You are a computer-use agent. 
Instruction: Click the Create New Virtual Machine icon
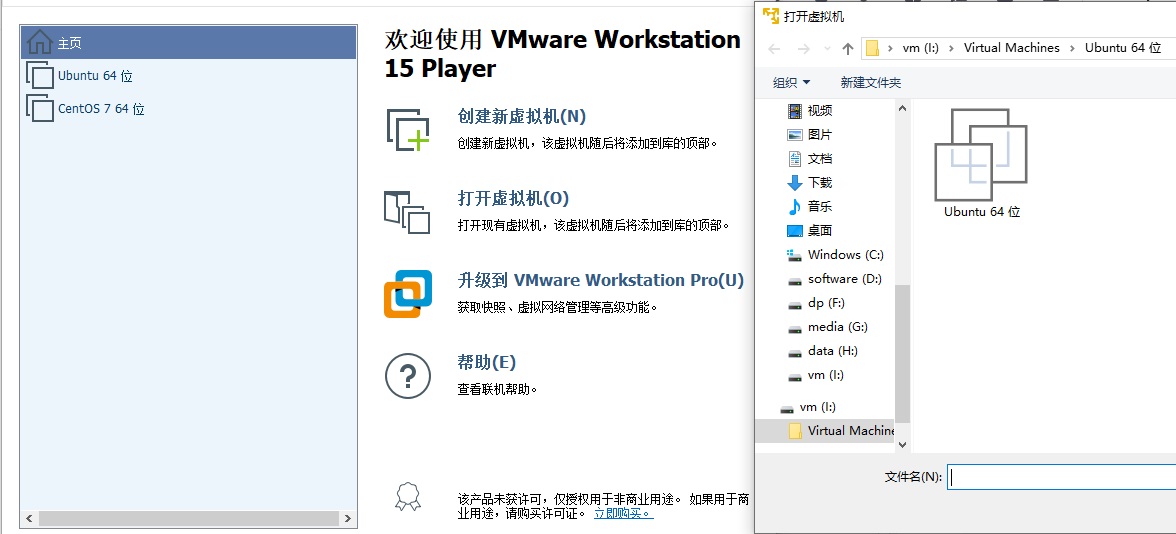[408, 130]
